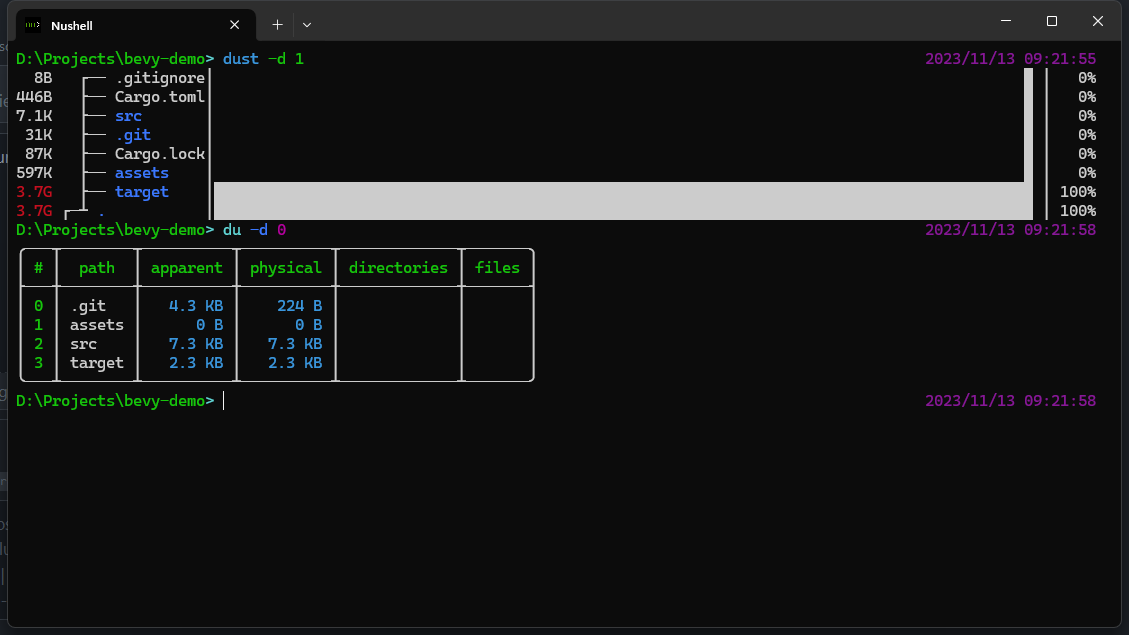Image resolution: width=1129 pixels, height=635 pixels.
Task: Select the assets directory link
Action: tap(141, 172)
